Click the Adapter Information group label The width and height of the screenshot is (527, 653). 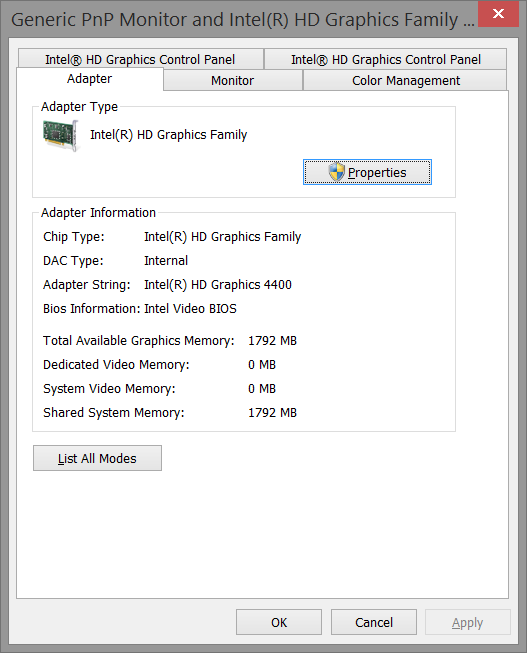[x=98, y=213]
